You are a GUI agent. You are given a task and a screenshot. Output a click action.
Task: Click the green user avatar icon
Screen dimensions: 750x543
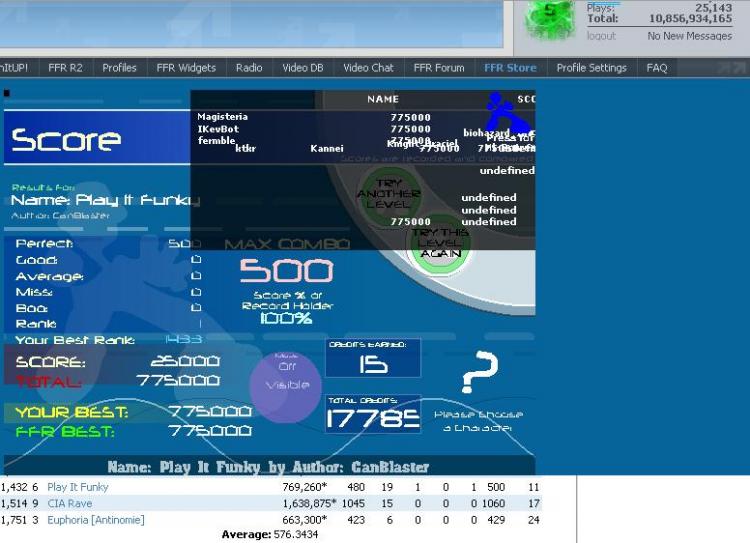(550, 19)
